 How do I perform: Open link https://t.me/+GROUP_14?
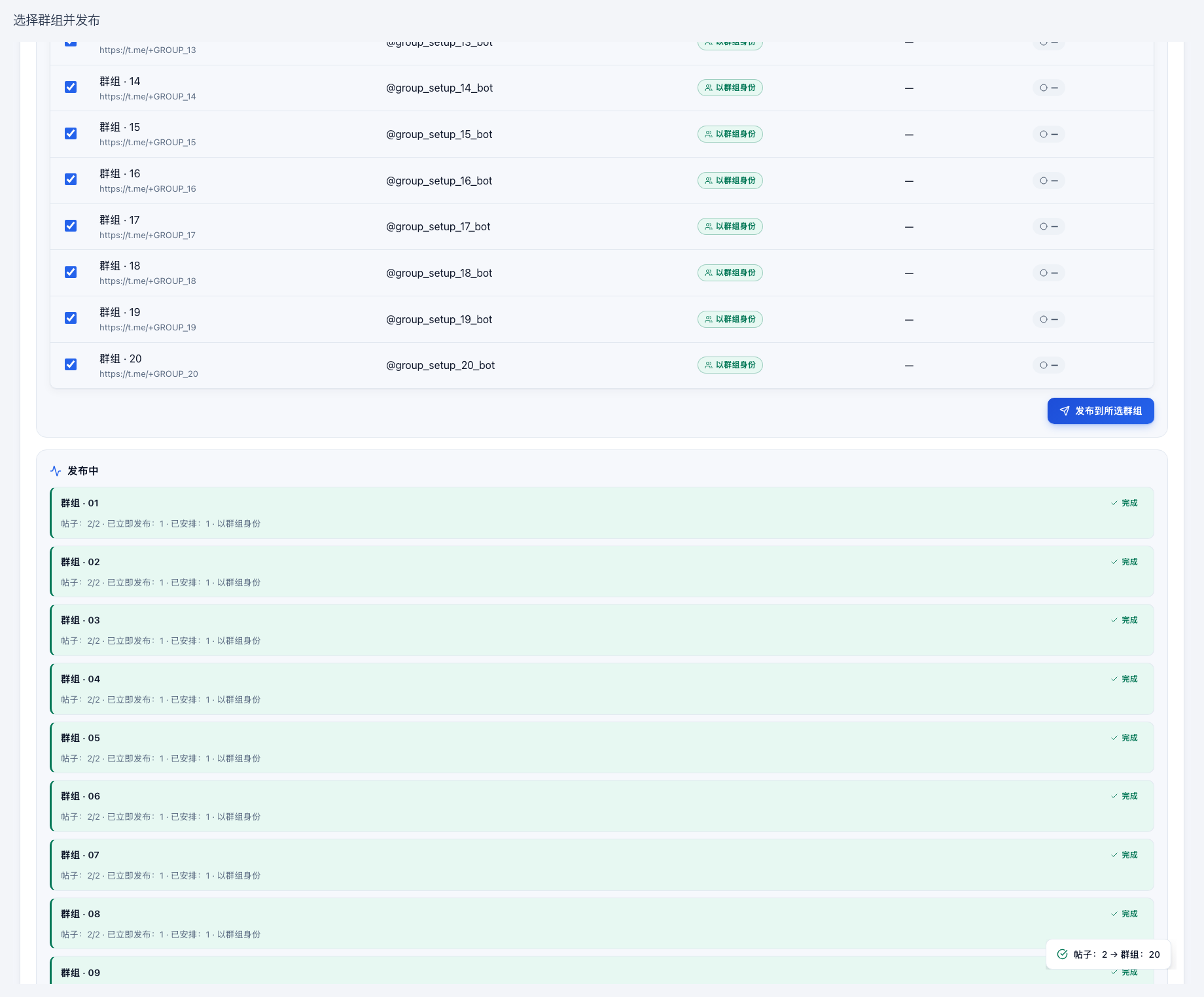[148, 97]
